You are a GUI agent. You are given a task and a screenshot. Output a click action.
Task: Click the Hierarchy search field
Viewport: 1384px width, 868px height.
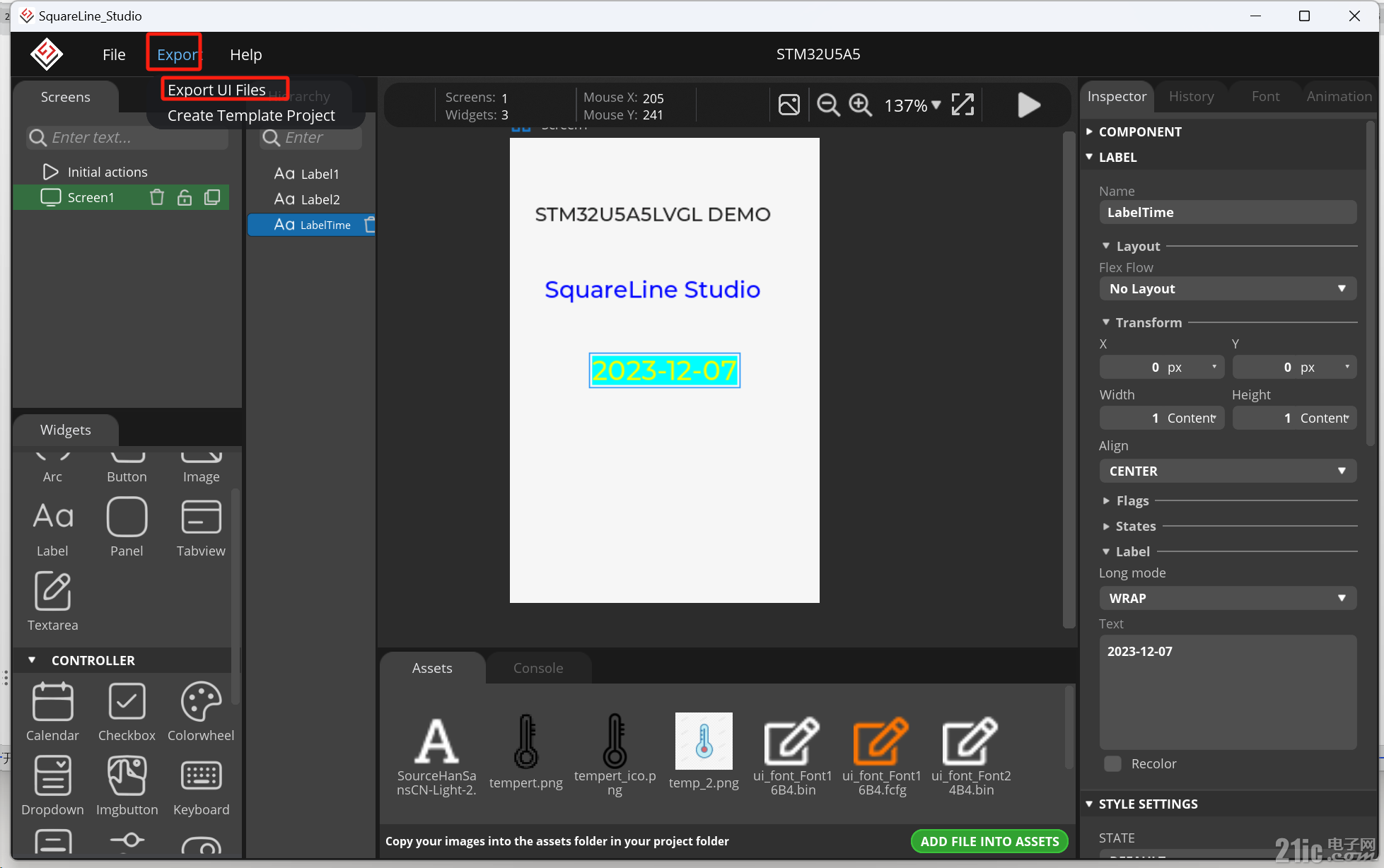point(311,137)
